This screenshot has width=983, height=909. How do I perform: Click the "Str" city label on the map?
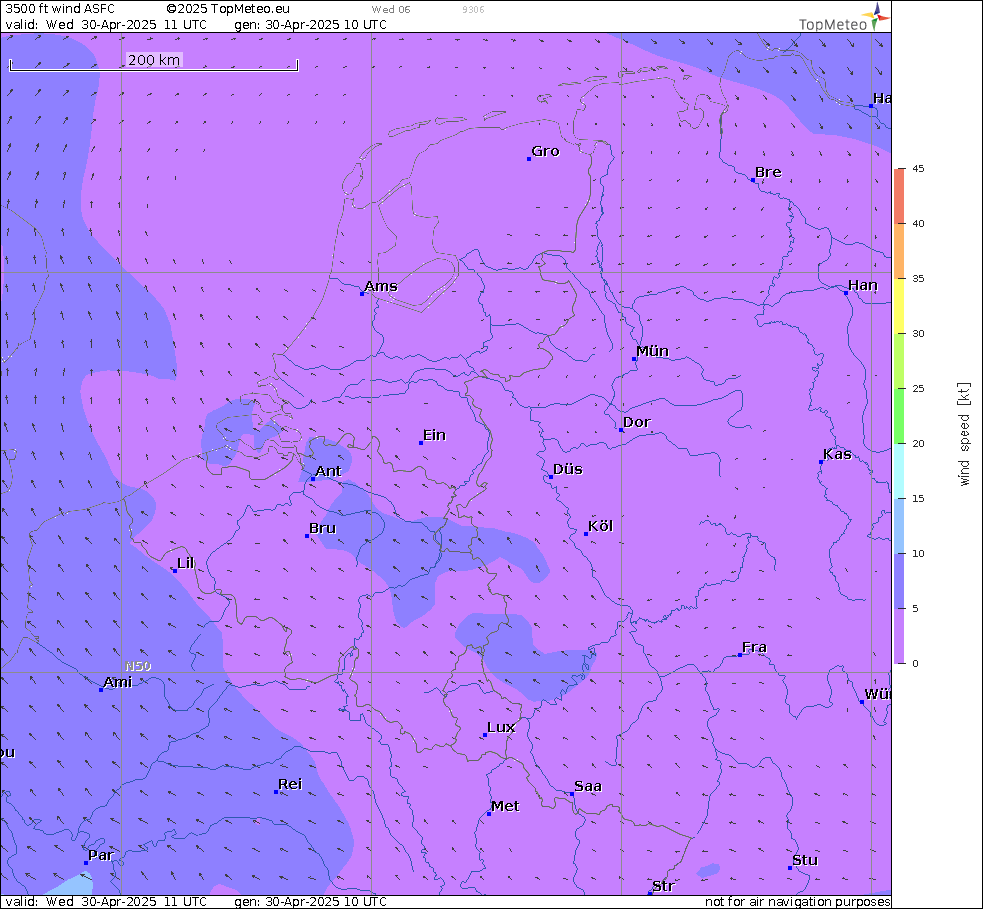pos(663,886)
